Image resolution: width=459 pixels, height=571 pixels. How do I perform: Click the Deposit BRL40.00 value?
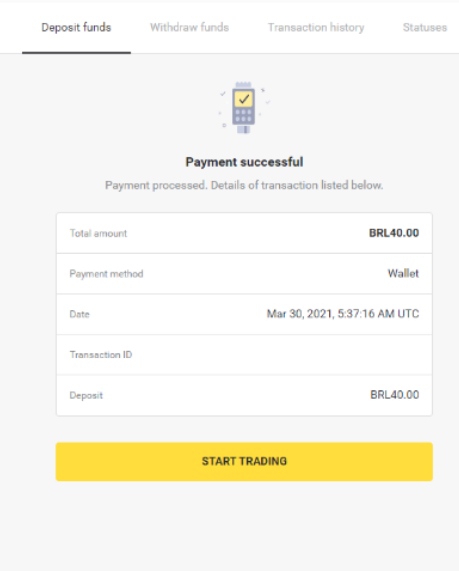pyautogui.click(x=395, y=395)
